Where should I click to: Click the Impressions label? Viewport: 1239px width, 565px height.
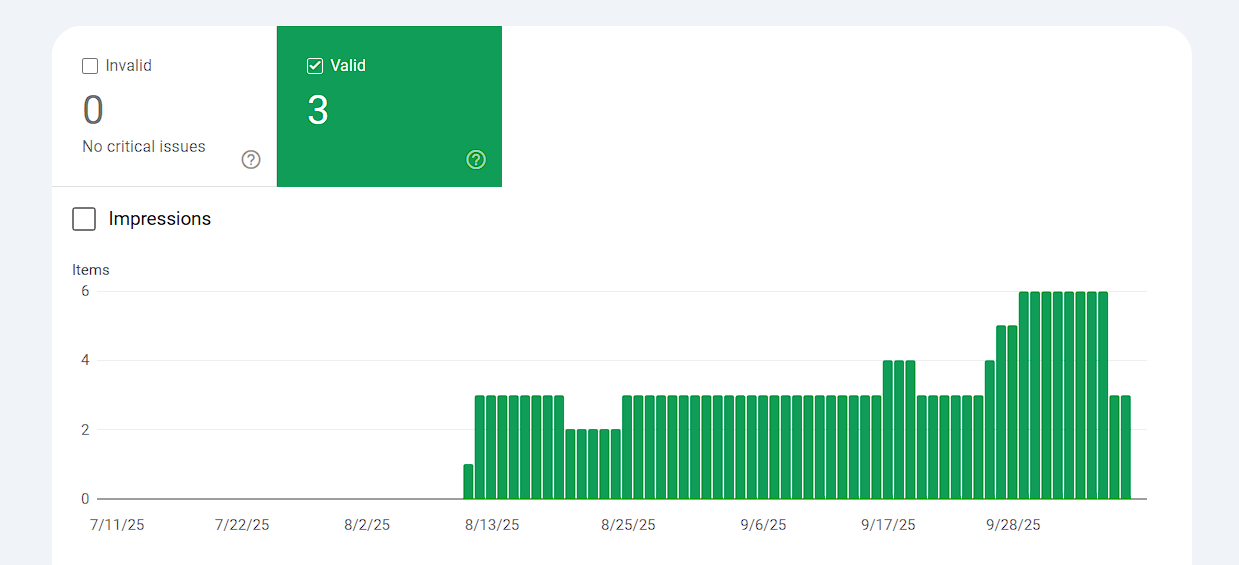click(x=160, y=219)
